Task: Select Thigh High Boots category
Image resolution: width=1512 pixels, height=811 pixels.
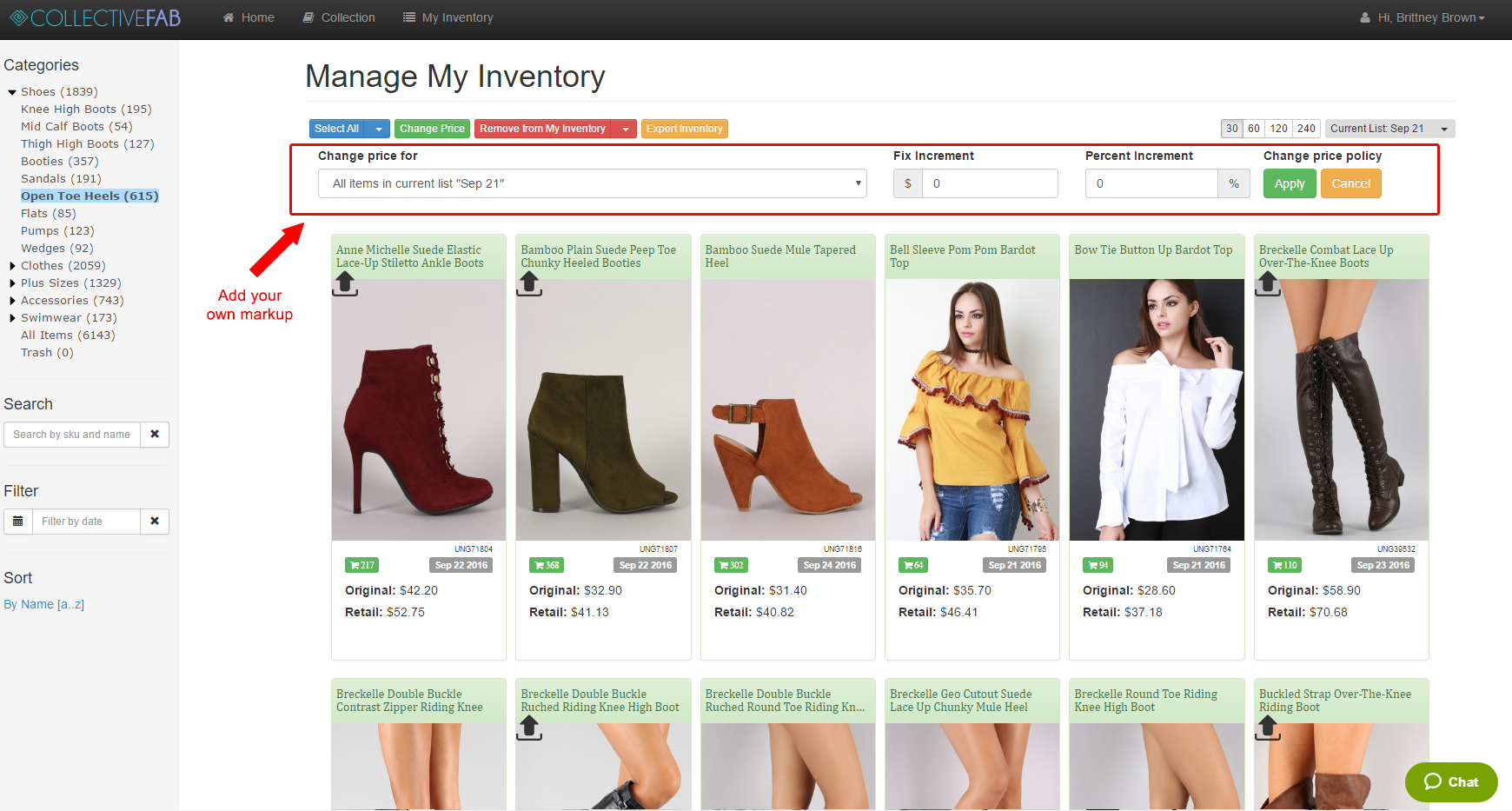Action: point(88,144)
